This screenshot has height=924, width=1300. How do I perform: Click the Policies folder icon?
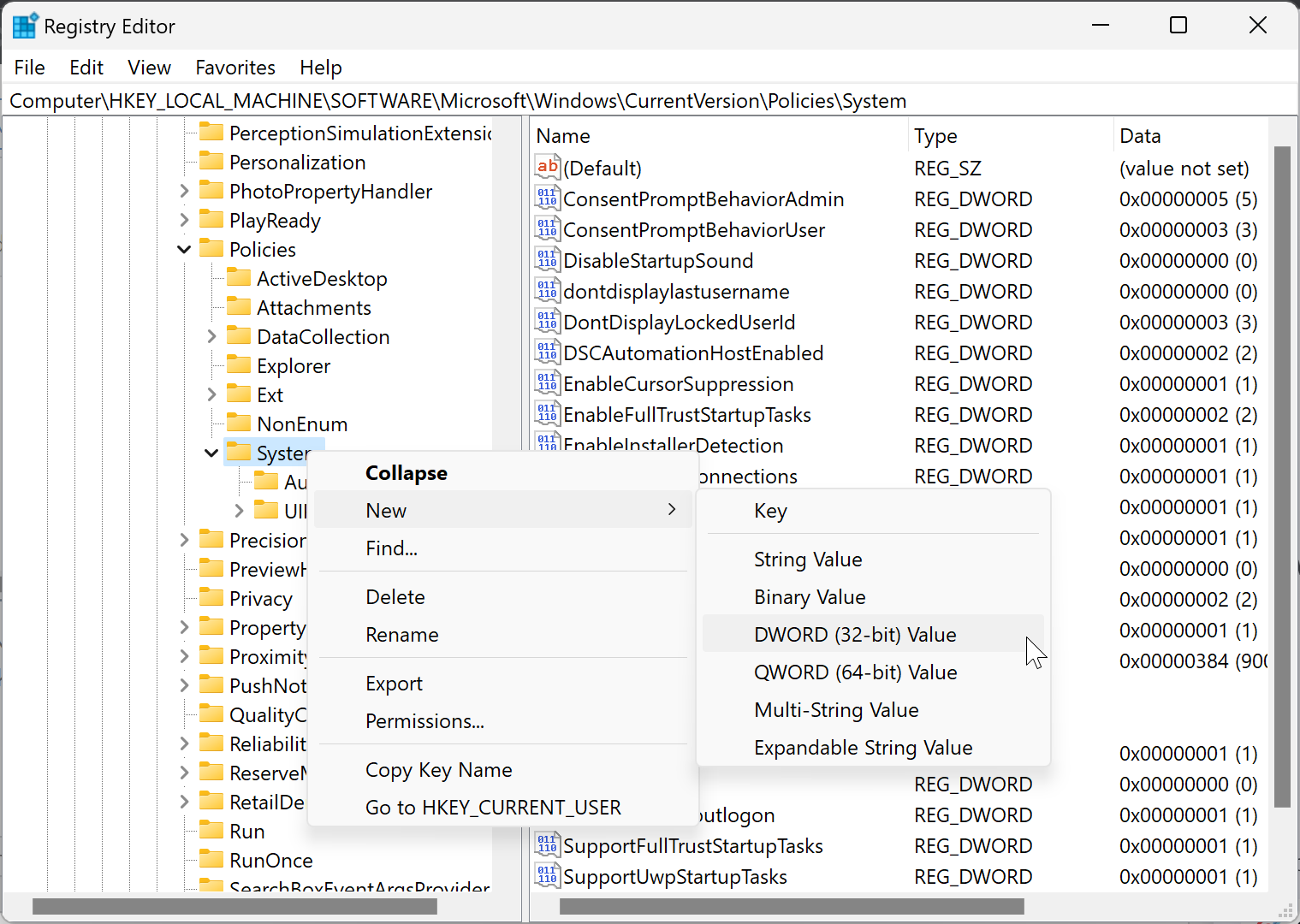point(211,248)
